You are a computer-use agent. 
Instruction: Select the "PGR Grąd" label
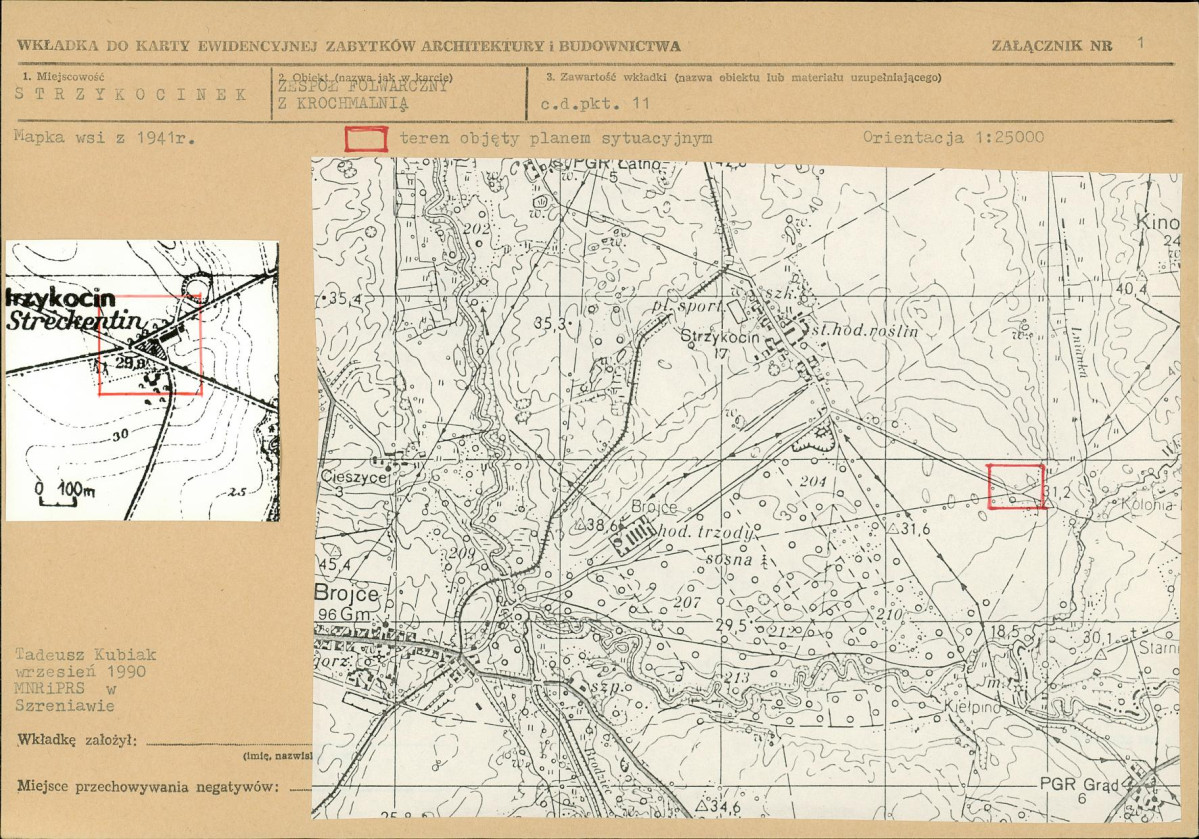pos(1079,785)
